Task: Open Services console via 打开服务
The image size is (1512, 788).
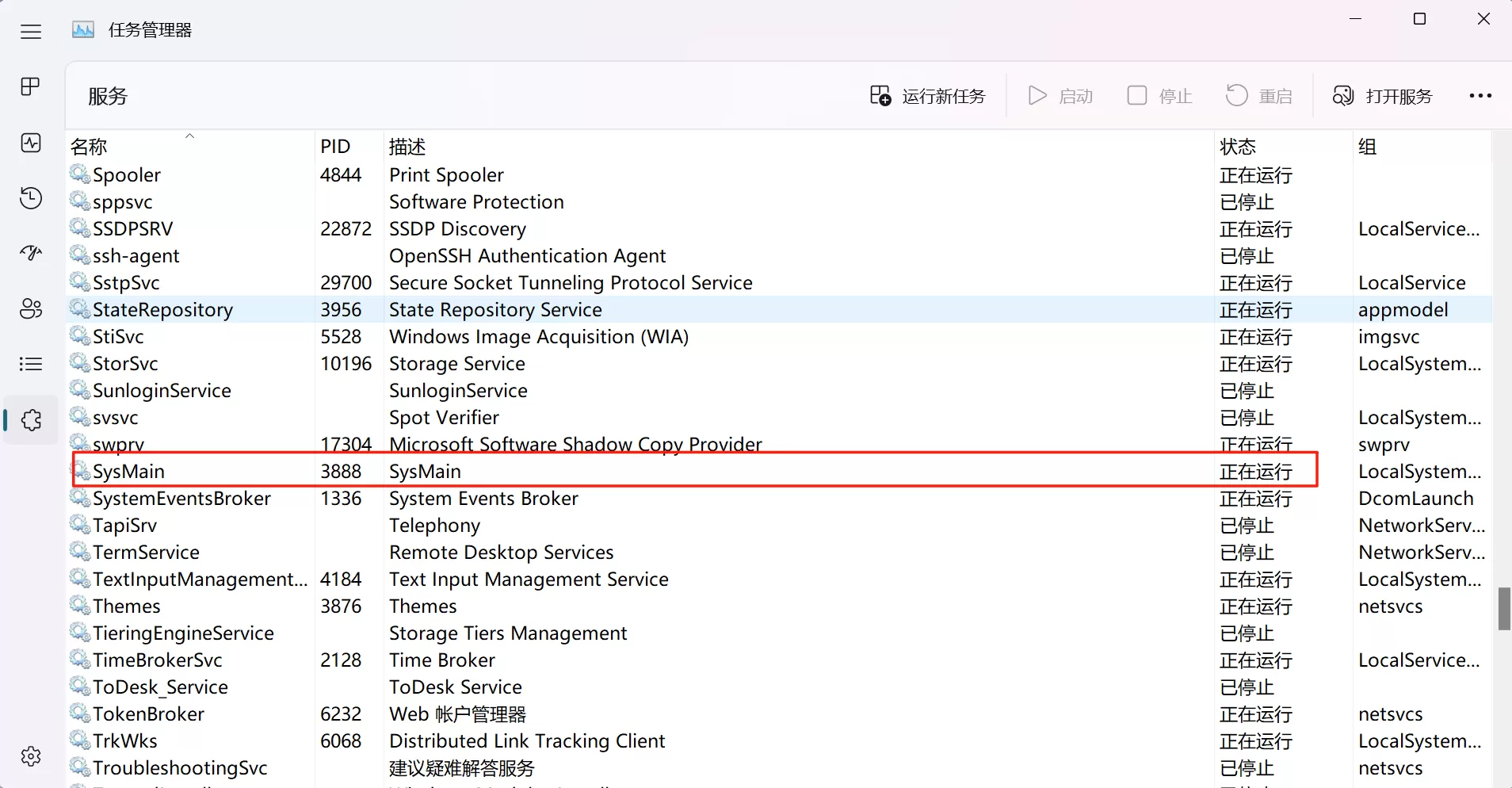Action: 1383,95
